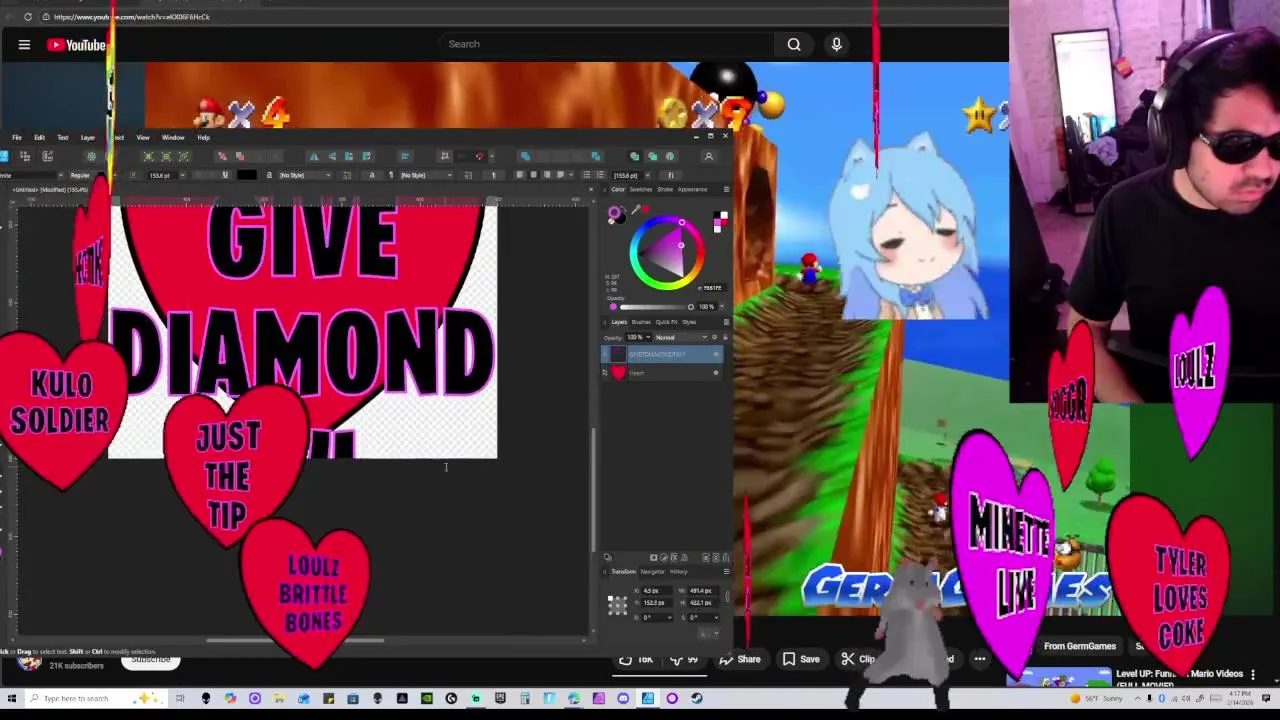Click the Clip button under video
The image size is (1280, 720).
pos(858,659)
